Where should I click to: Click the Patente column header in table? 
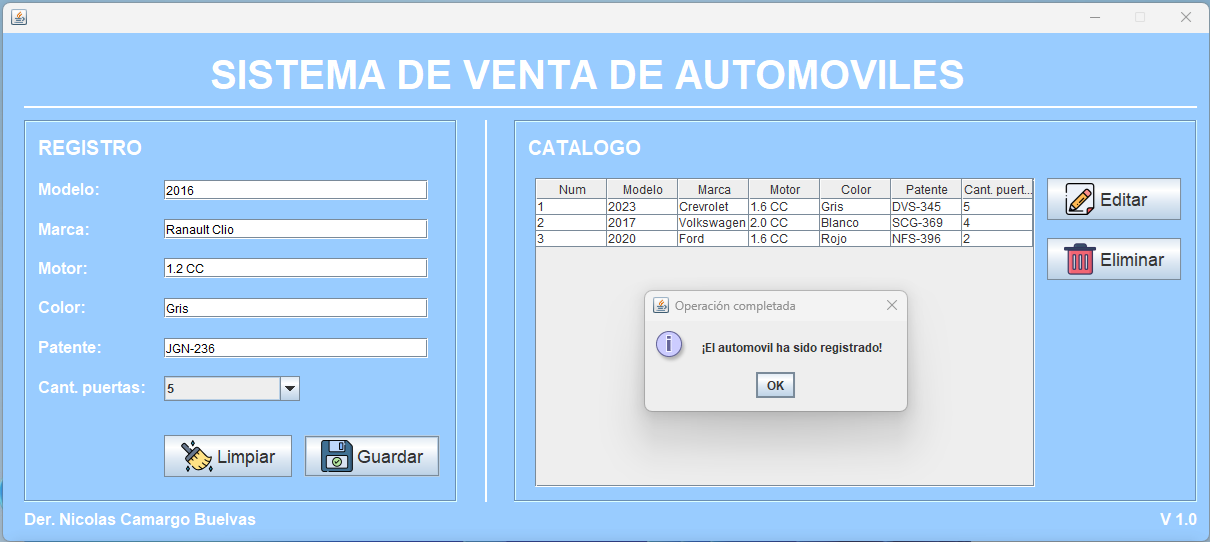tap(926, 189)
